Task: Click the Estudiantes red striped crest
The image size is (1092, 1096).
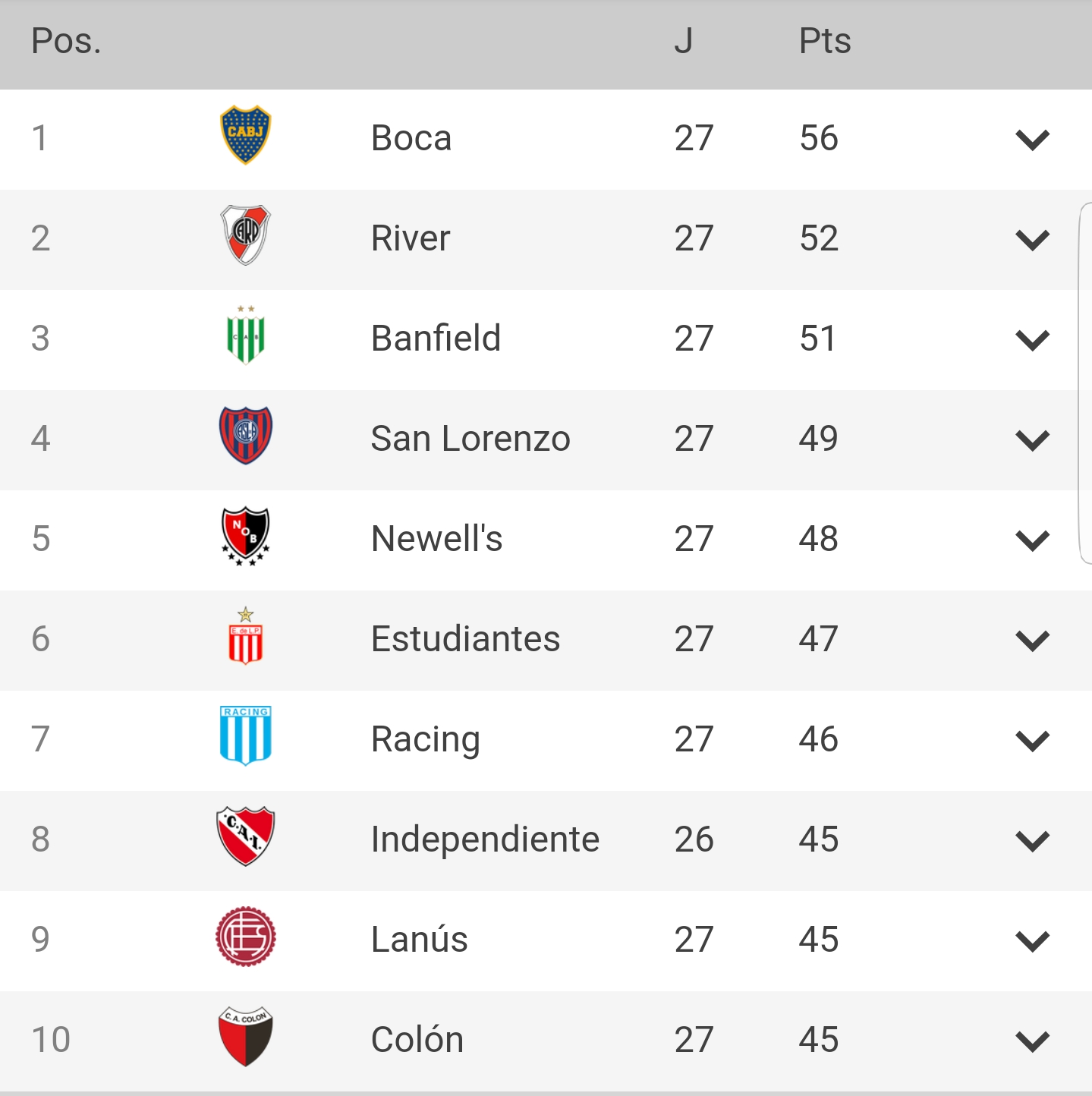Action: [245, 636]
